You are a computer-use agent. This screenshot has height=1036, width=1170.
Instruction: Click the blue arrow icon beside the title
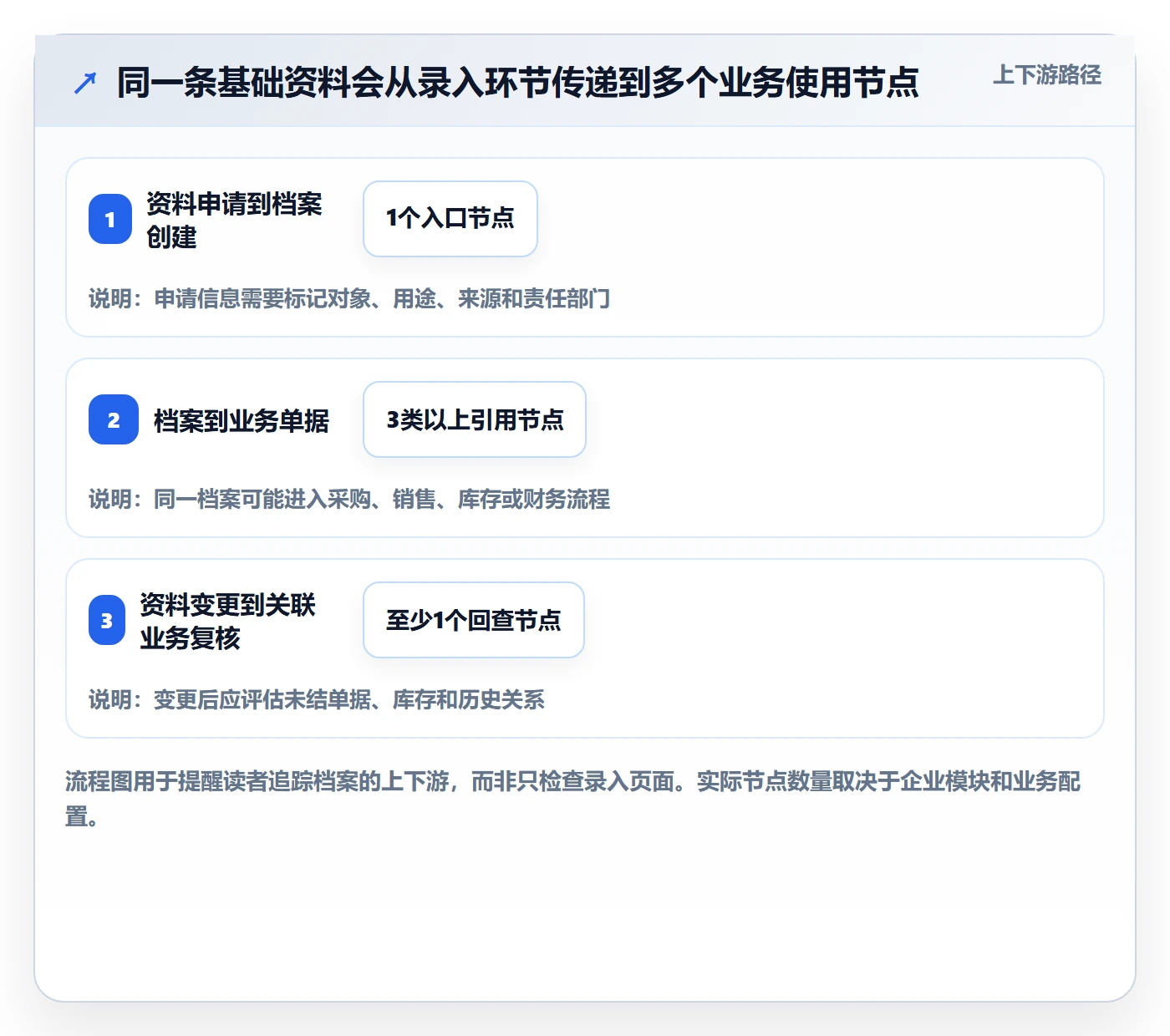(85, 83)
